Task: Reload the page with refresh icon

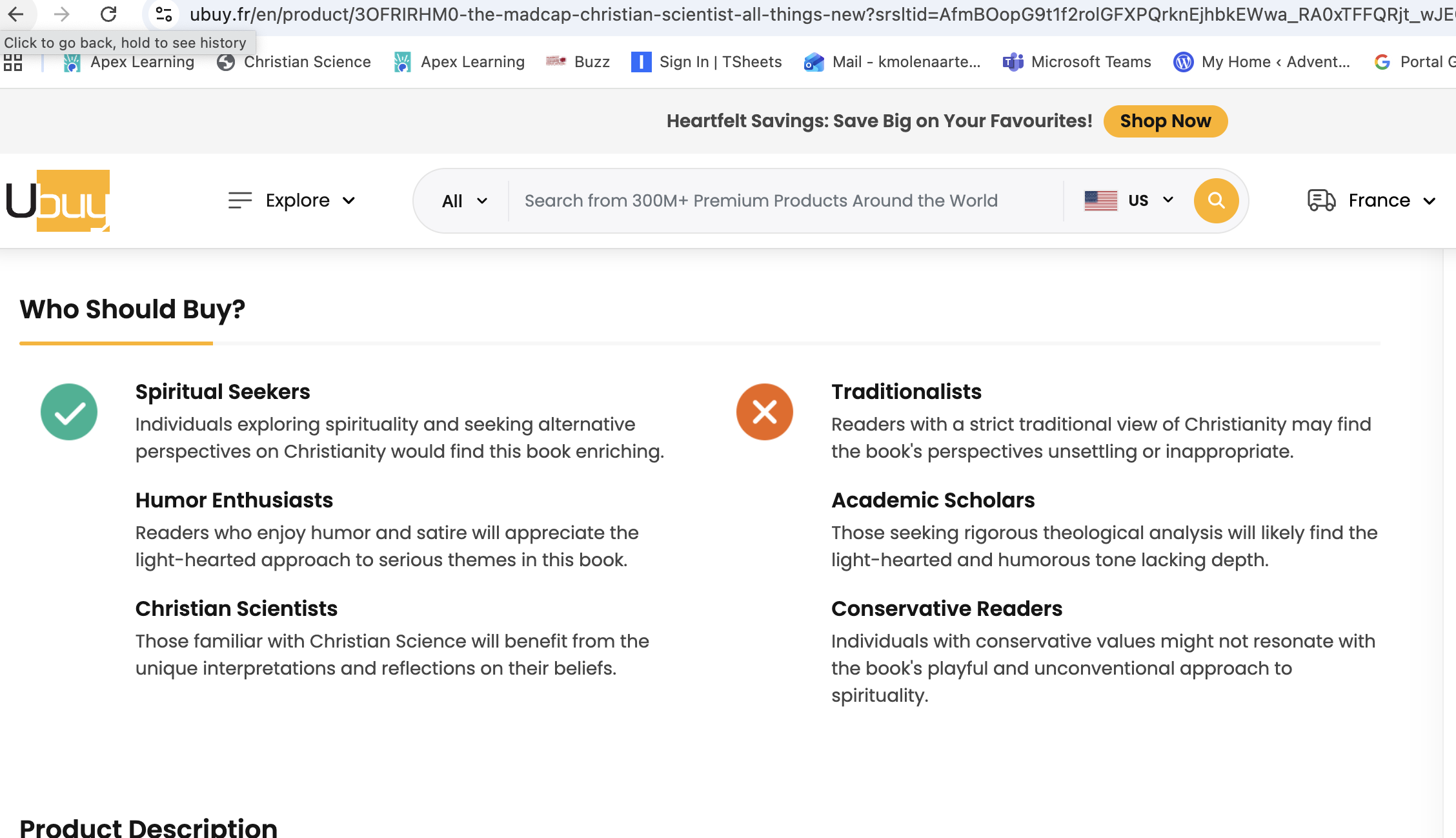Action: 108,14
